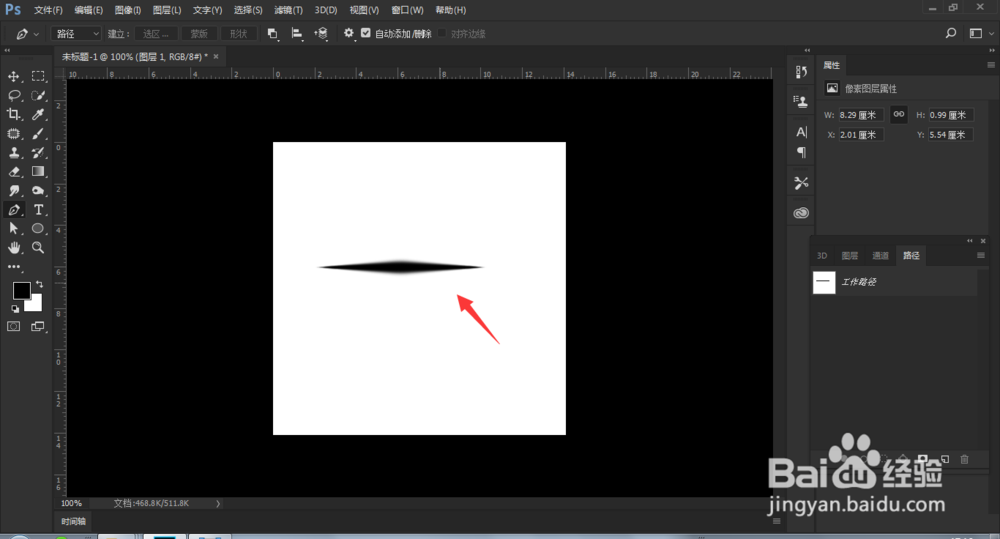Viewport: 1000px width, 539px height.
Task: Select the Move tool
Action: [13, 77]
